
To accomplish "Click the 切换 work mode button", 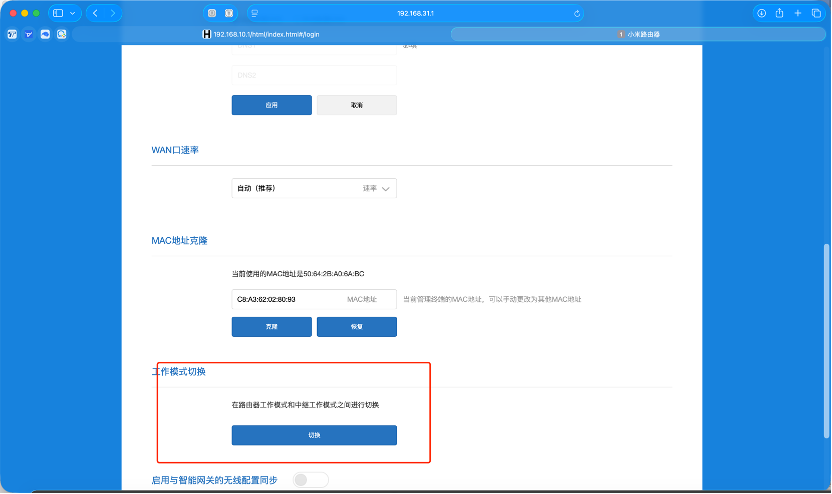I will point(314,435).
